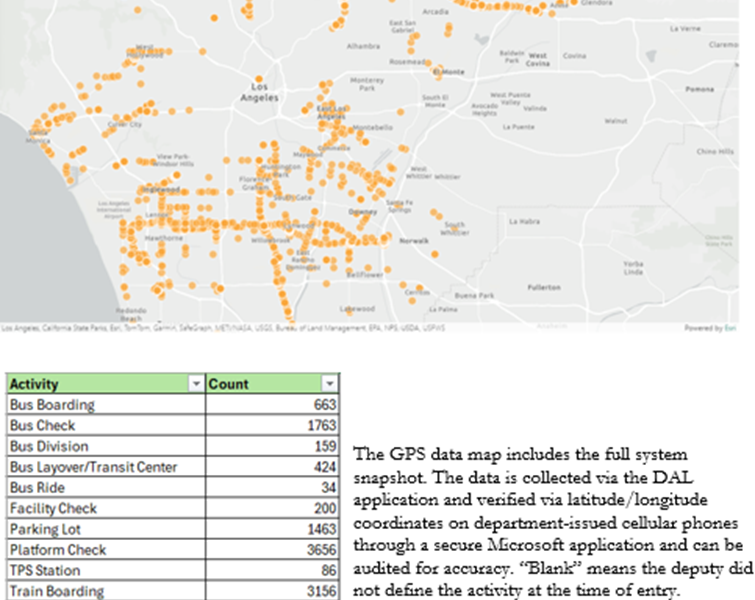Select the count value 1763
755x600 pixels.
pyautogui.click(x=319, y=426)
